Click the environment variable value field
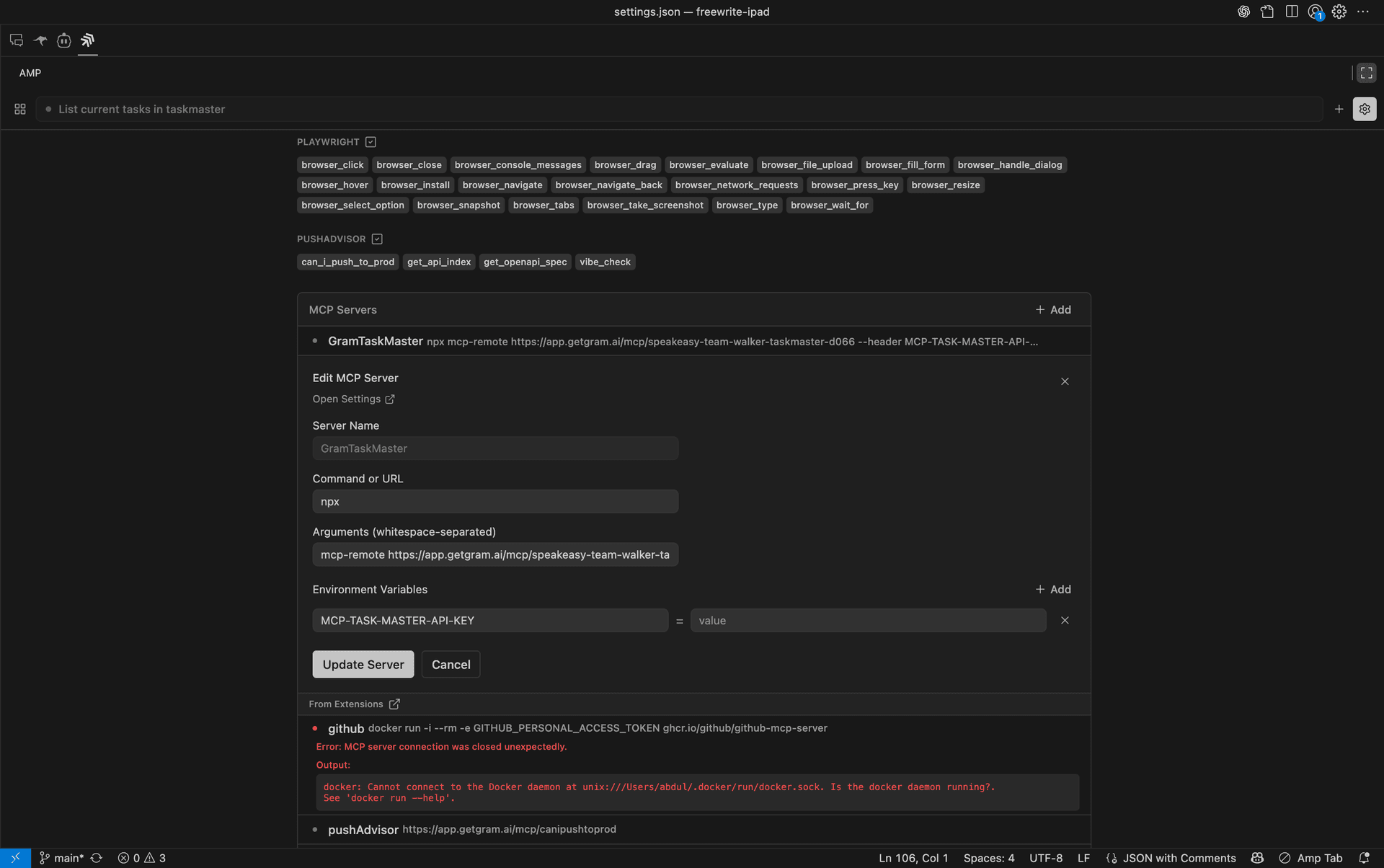This screenshot has width=1384, height=868. [x=868, y=620]
